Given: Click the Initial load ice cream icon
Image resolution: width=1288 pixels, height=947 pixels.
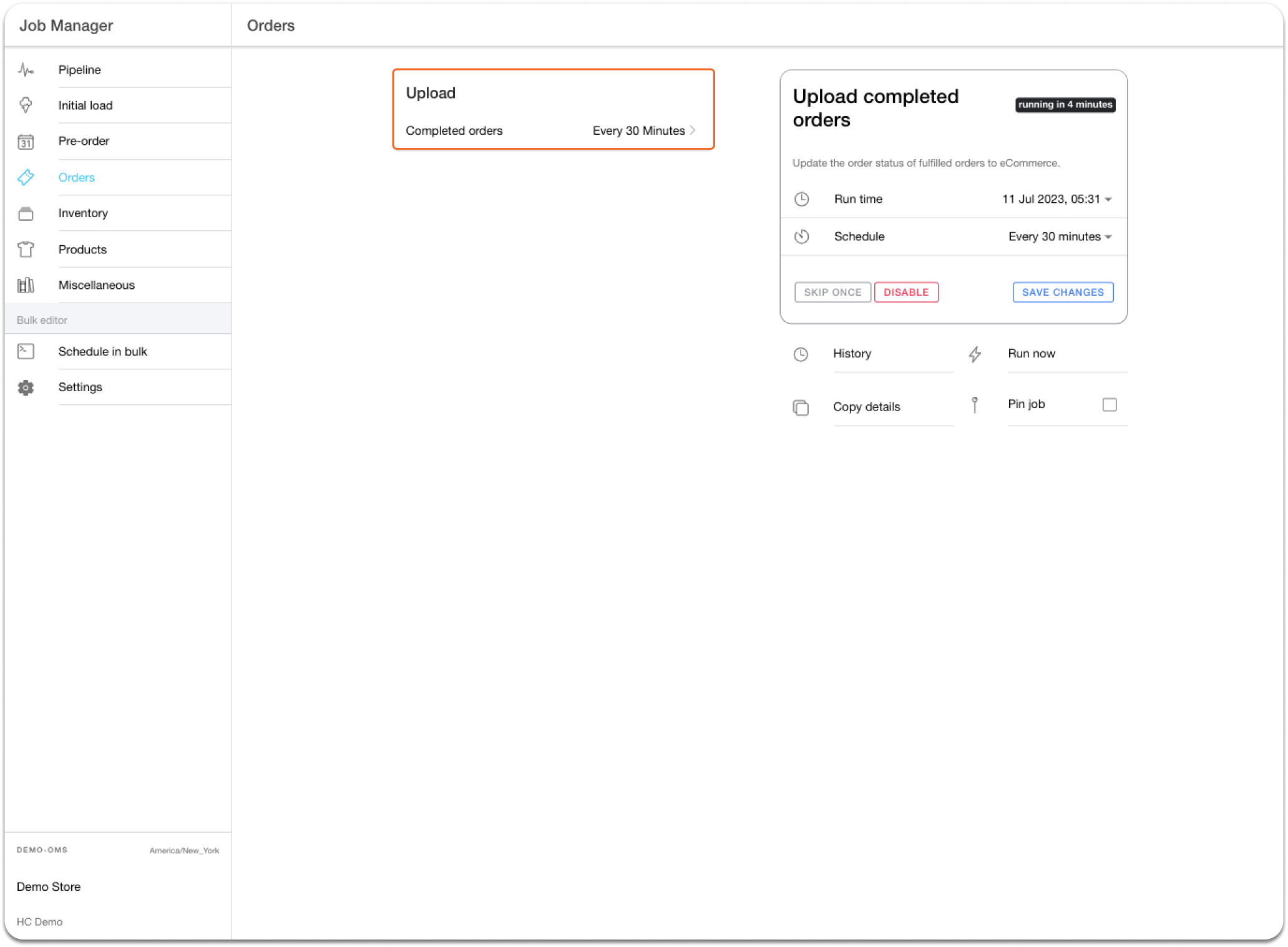Looking at the screenshot, I should coord(26,105).
